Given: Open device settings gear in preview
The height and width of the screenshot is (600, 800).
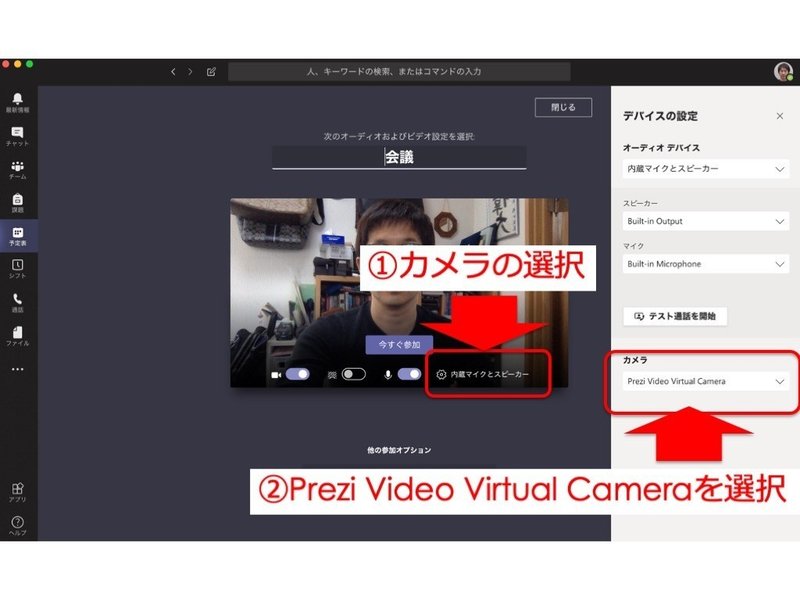Looking at the screenshot, I should [x=441, y=374].
